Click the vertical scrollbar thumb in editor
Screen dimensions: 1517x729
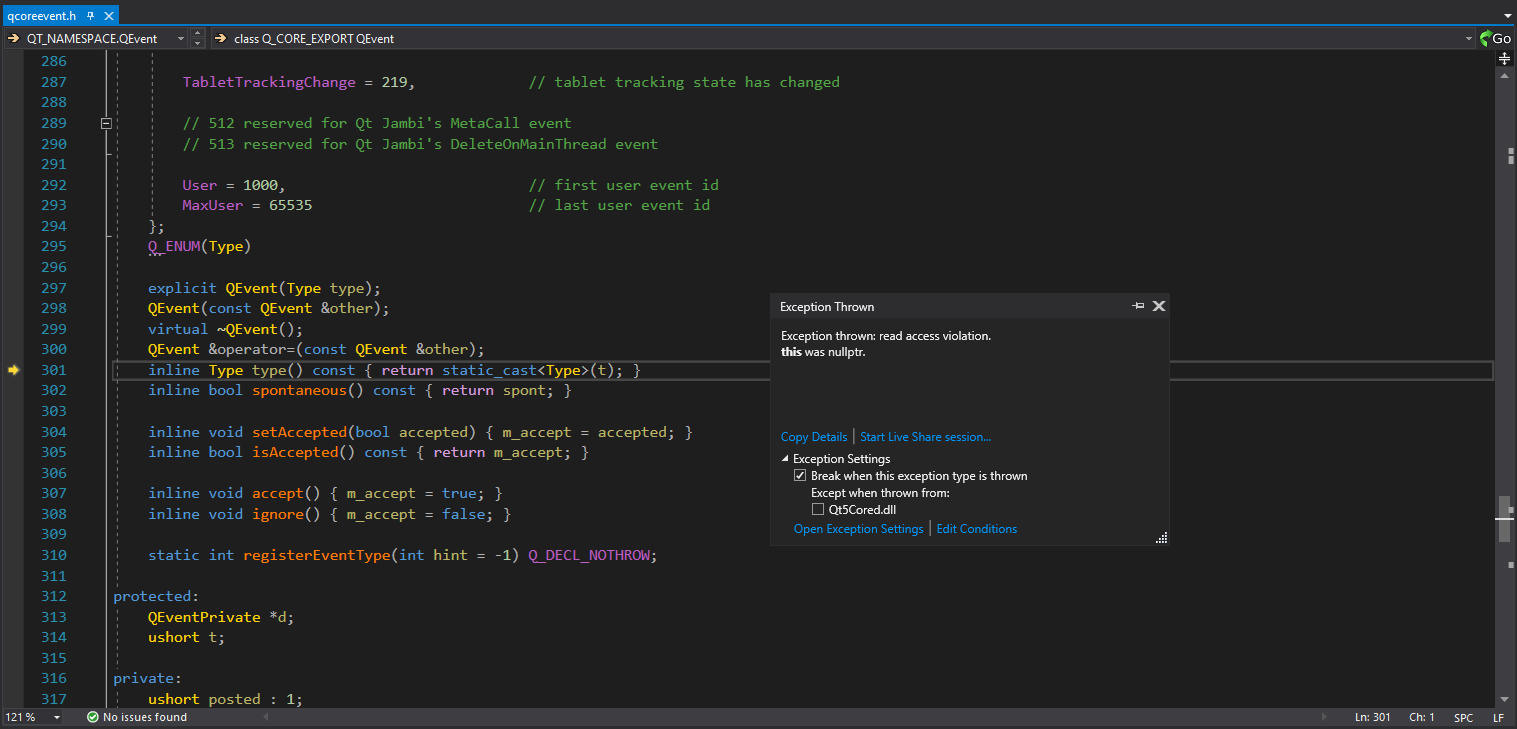(1504, 519)
